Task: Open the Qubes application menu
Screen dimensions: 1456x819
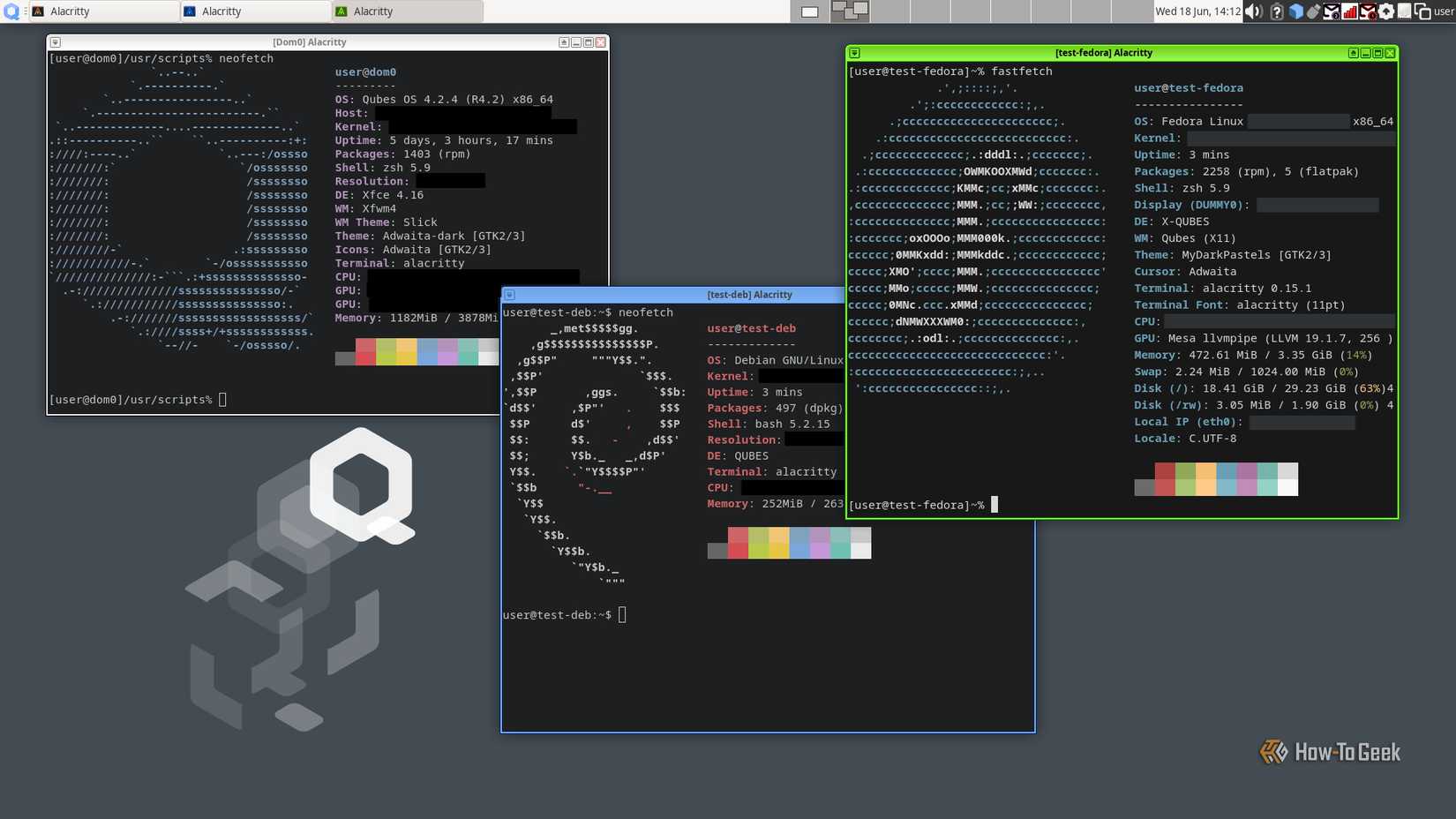Action: (10, 11)
